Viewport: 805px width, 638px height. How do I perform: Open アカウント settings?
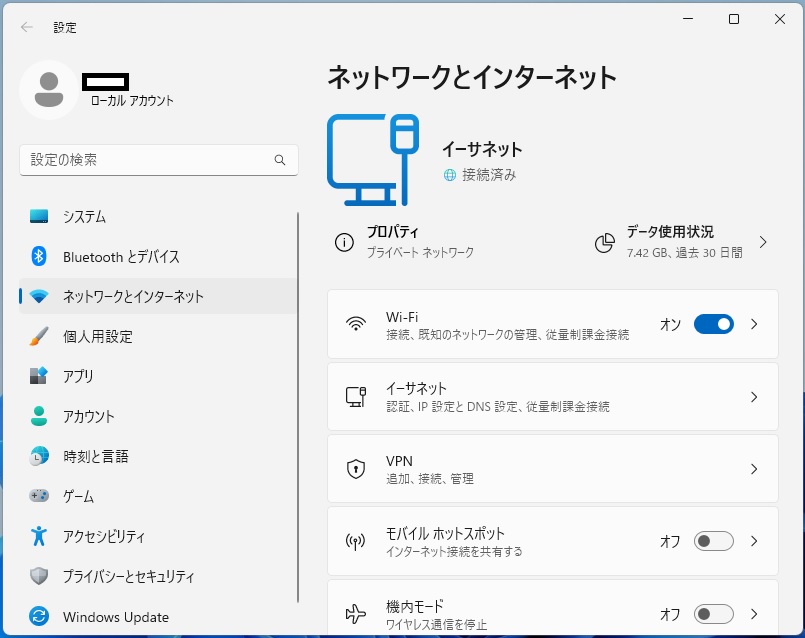(158, 416)
